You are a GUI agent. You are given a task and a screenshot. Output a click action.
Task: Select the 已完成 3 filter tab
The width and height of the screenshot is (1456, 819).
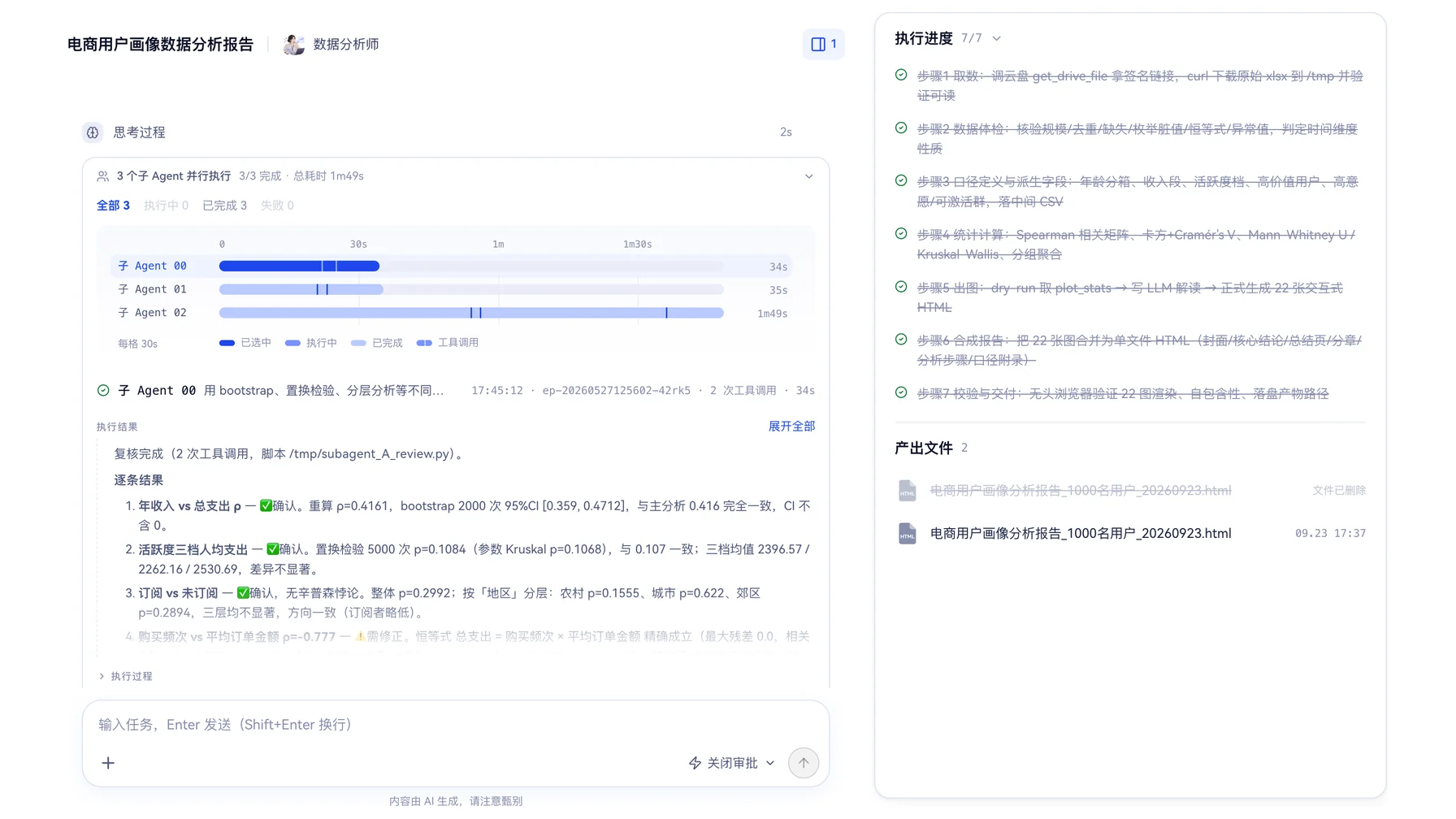(x=224, y=206)
